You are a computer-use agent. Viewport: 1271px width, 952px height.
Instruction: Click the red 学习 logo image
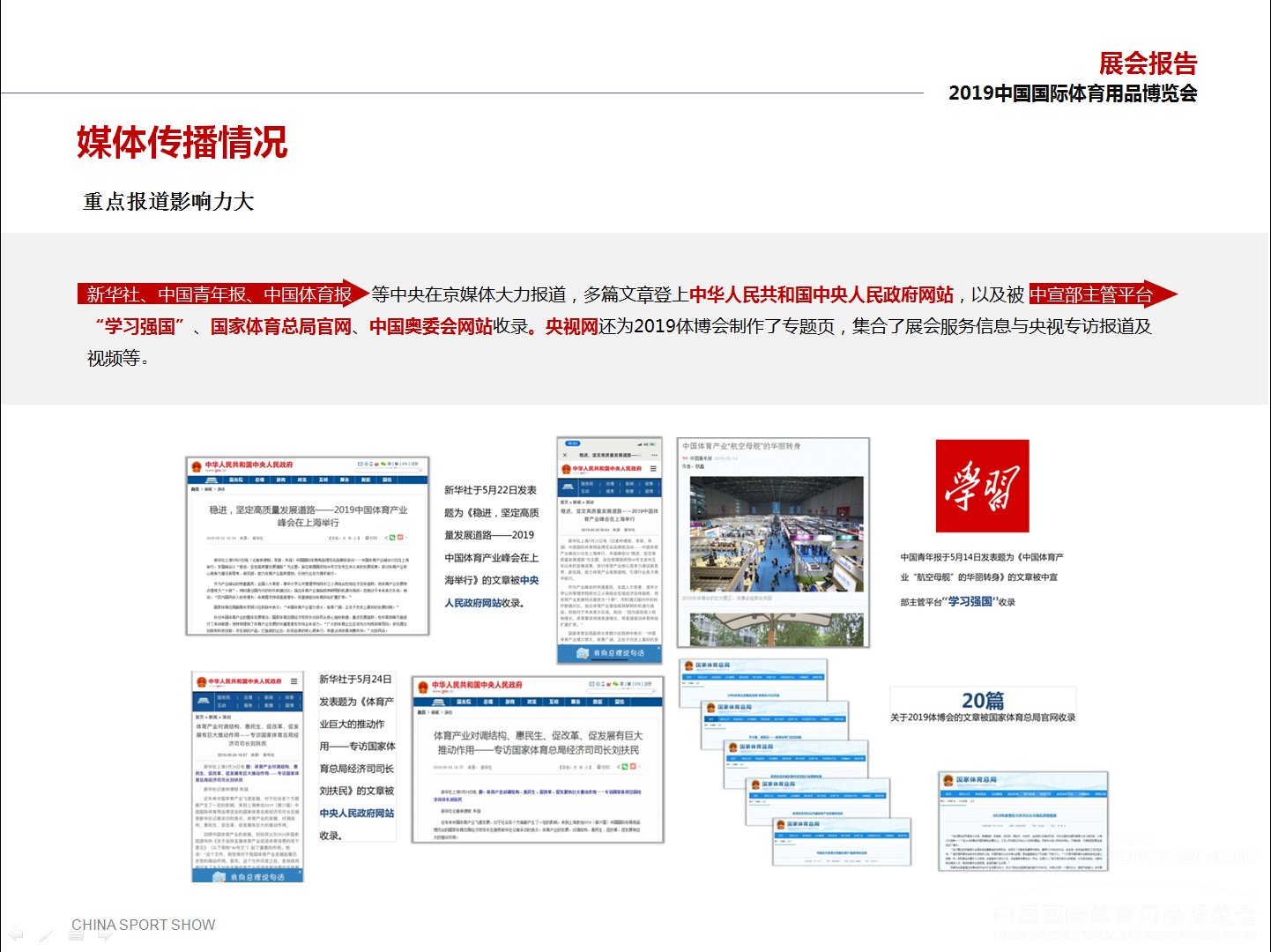coord(982,486)
